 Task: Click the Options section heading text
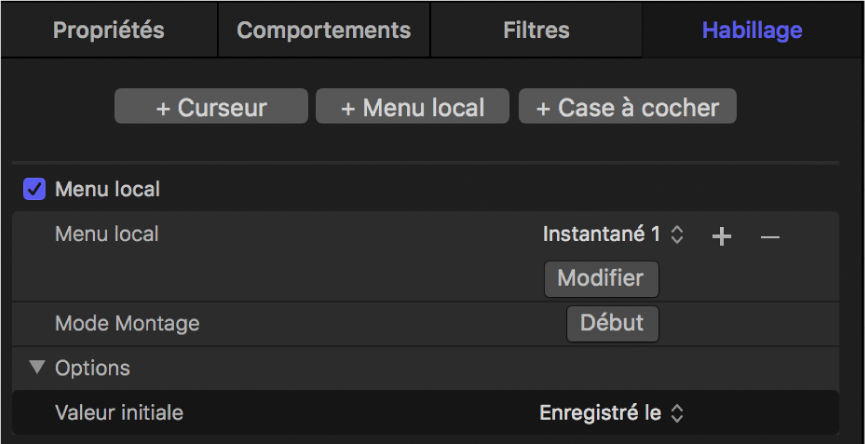click(92, 368)
